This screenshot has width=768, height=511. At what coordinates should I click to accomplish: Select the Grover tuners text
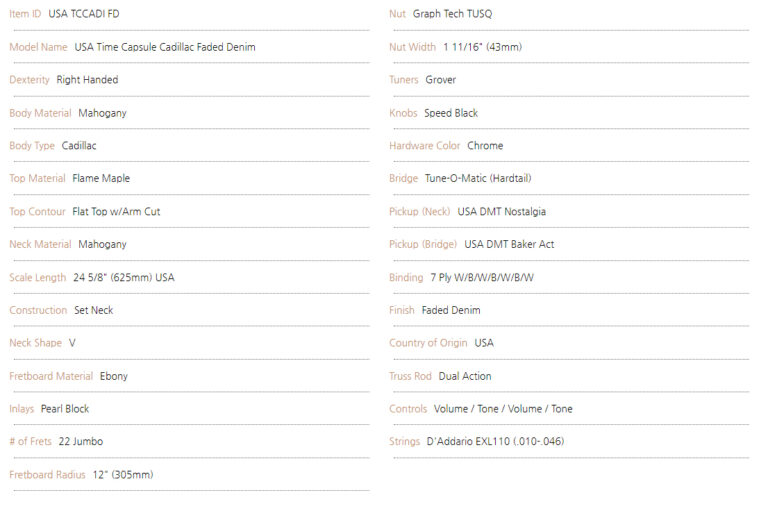(x=440, y=80)
